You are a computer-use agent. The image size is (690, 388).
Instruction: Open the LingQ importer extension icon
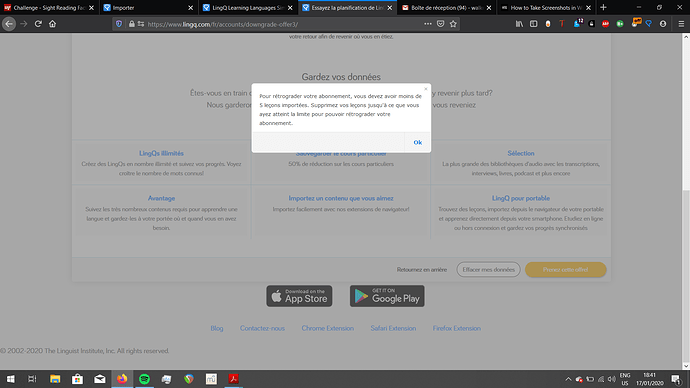click(x=649, y=24)
